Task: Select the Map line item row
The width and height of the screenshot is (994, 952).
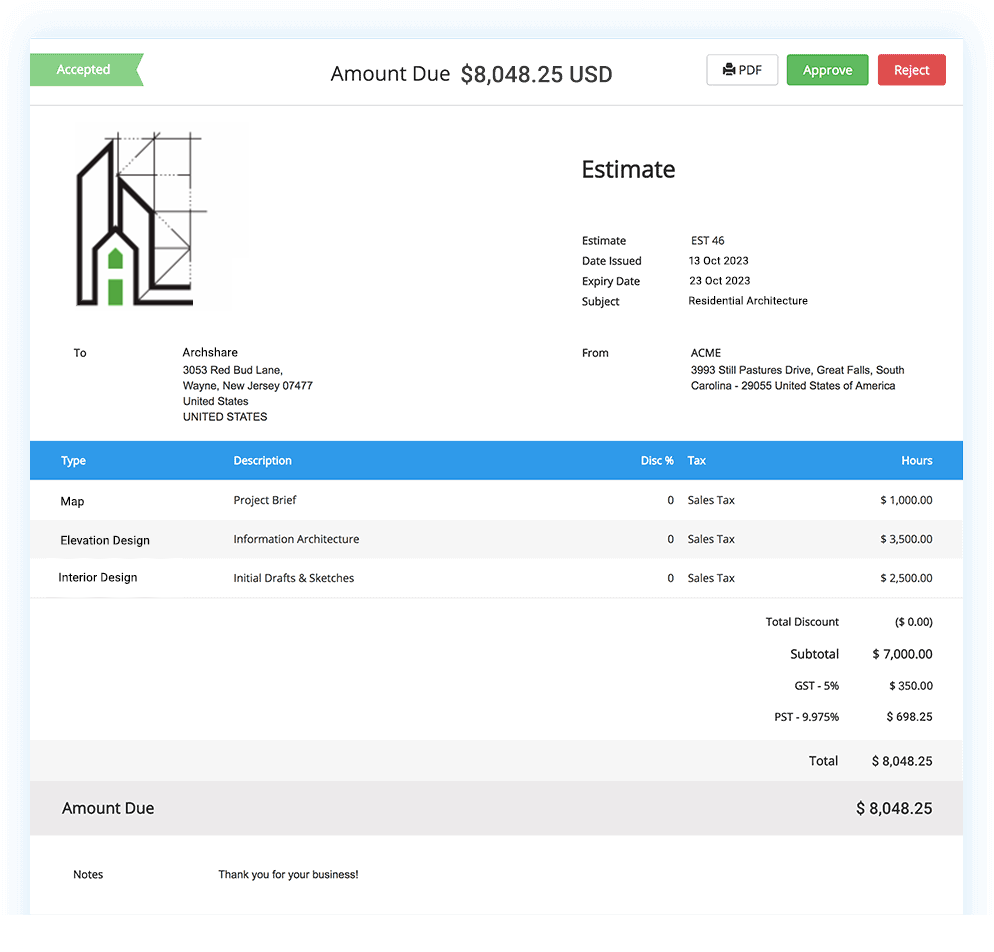Action: coord(72,501)
